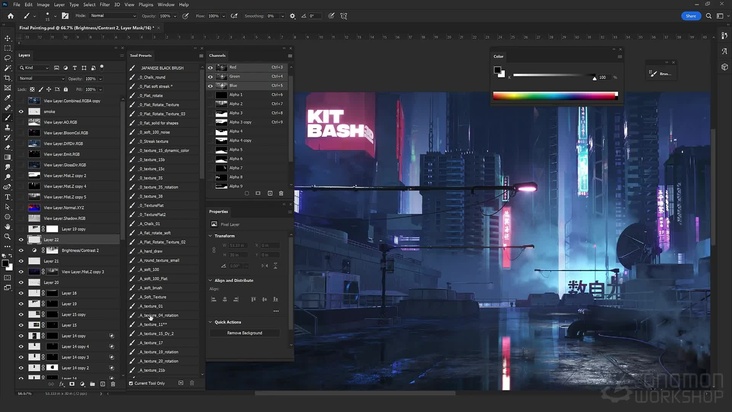Viewport: 732px width, 412px height.
Task: Create new tool preset icon
Action: pos(181,383)
